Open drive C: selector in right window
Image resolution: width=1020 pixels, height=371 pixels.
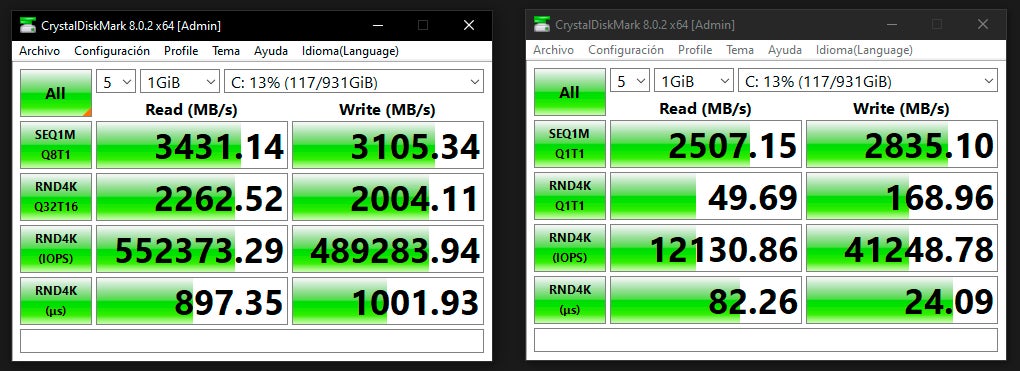tap(868, 81)
